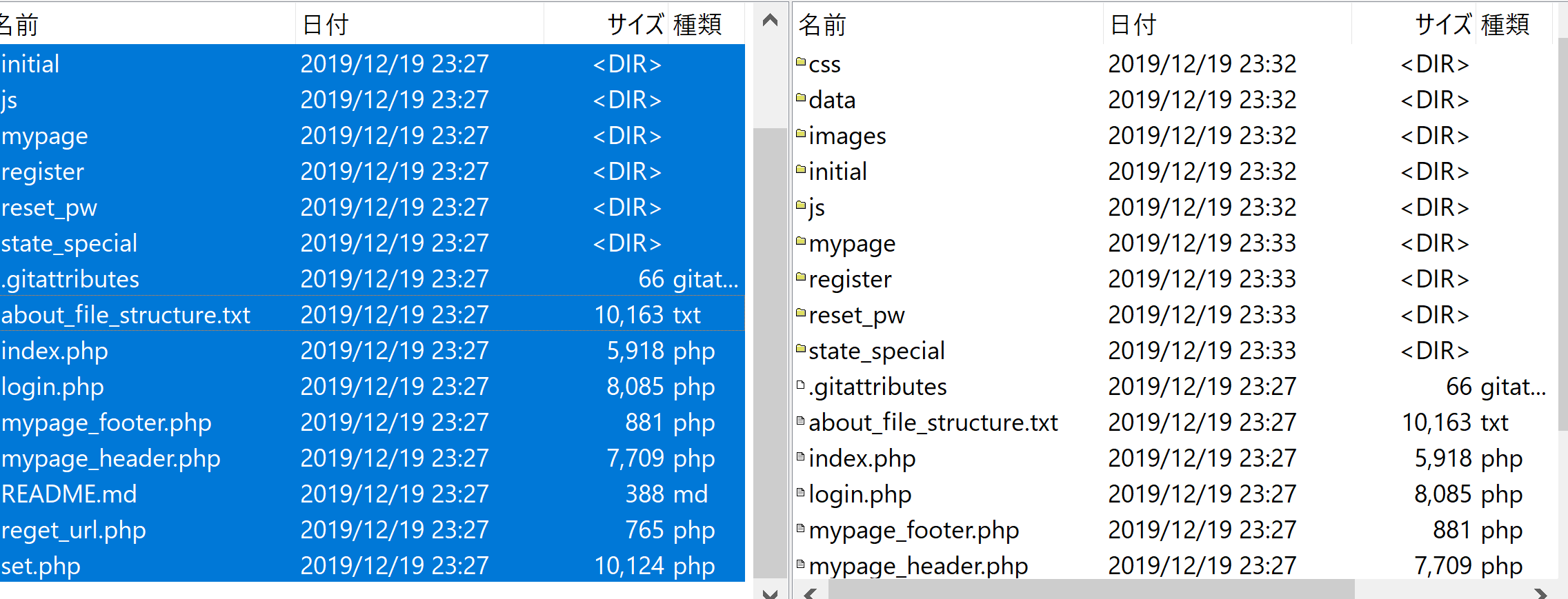
Task: Sort right pane by 名前 column header
Action: tap(948, 25)
